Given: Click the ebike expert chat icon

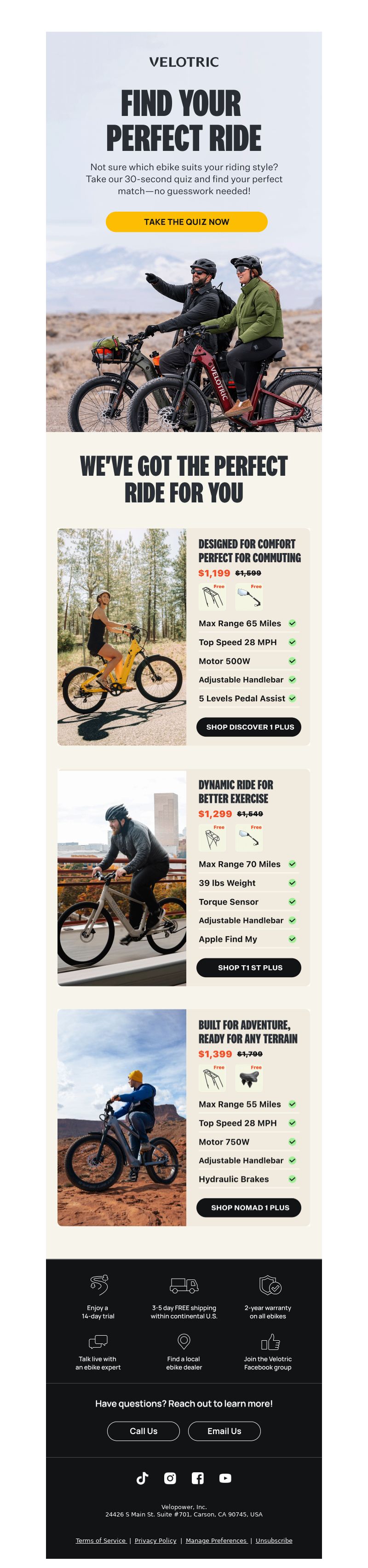Looking at the screenshot, I should (98, 1342).
